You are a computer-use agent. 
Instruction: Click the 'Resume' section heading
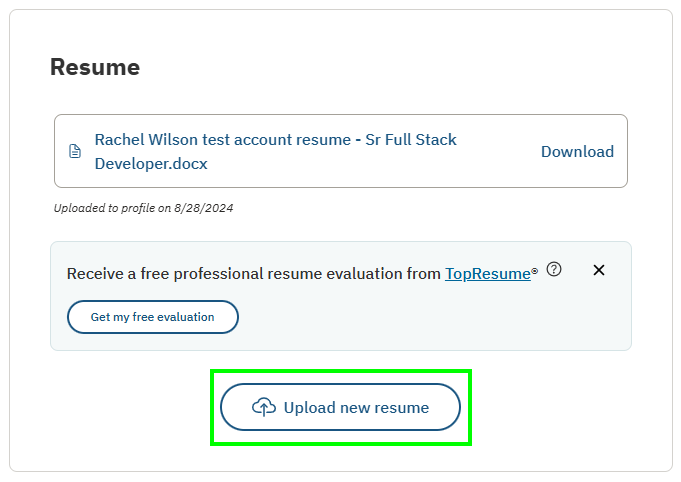[95, 67]
